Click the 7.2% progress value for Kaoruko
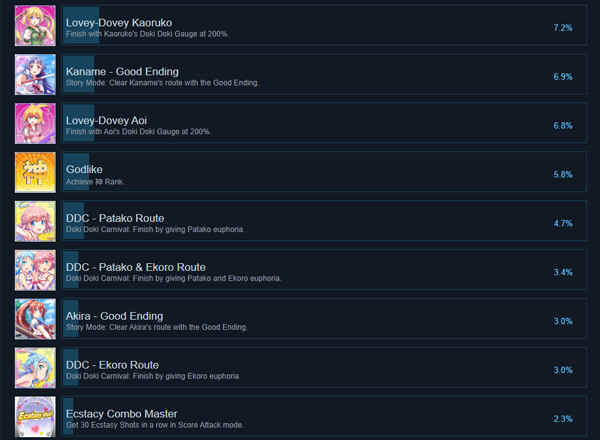 click(x=563, y=28)
